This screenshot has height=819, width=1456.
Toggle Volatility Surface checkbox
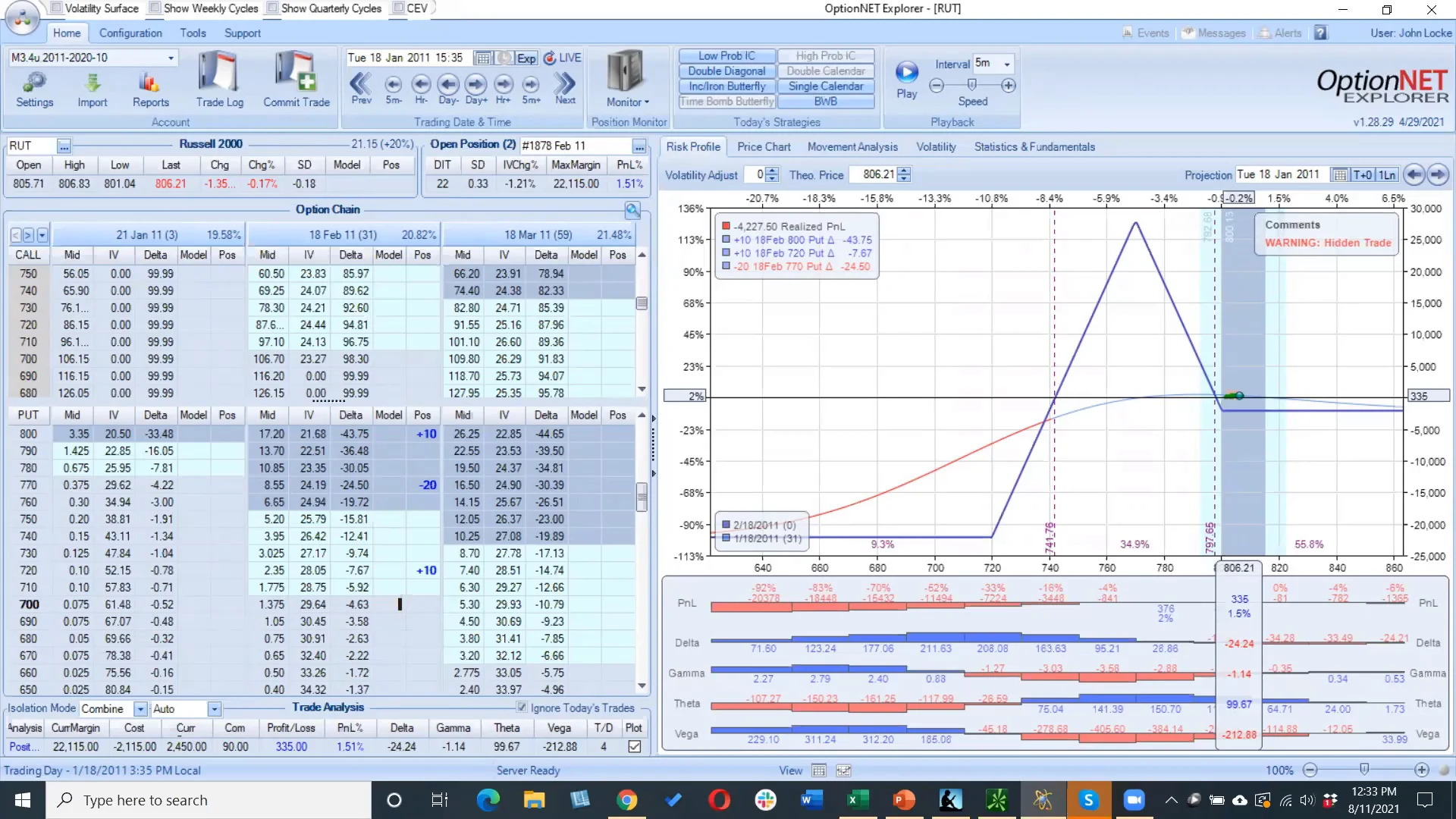[x=56, y=8]
